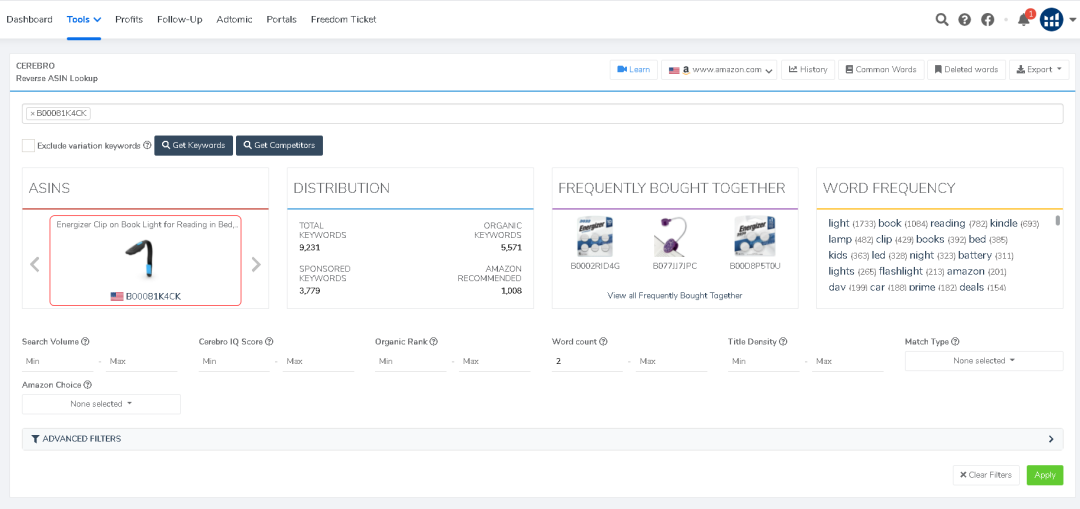The height and width of the screenshot is (509, 1080).
Task: Expand the Advanced Filters section
Action: 542,439
